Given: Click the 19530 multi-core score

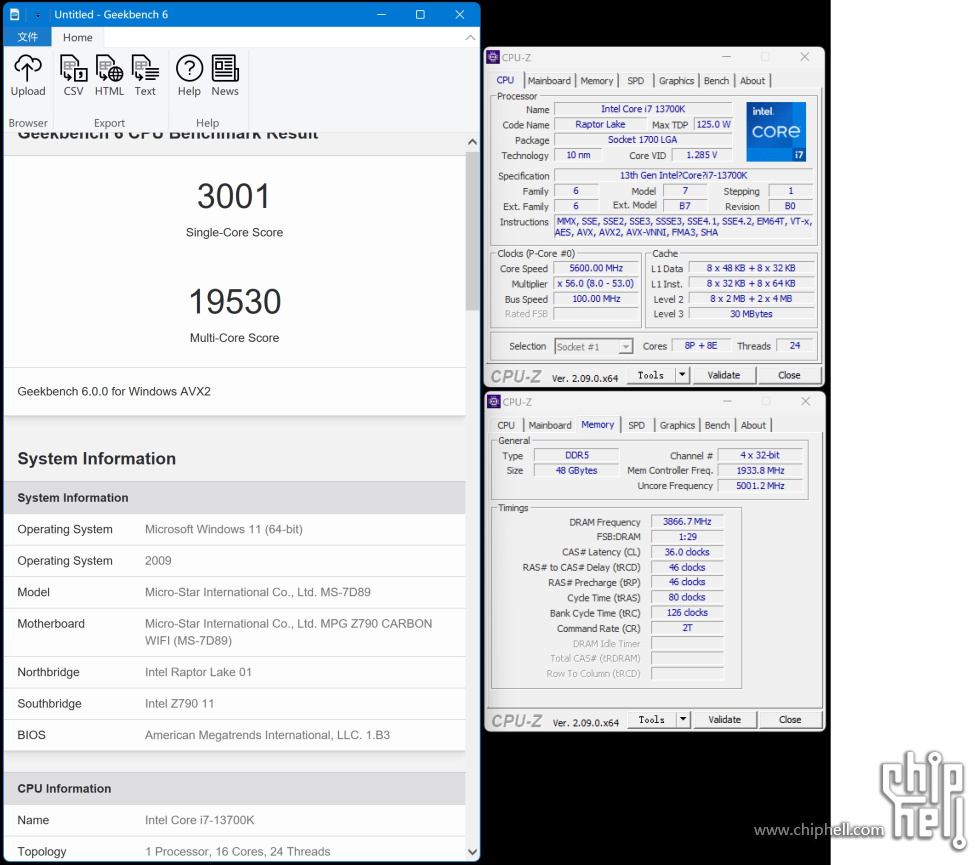Looking at the screenshot, I should coord(234,302).
